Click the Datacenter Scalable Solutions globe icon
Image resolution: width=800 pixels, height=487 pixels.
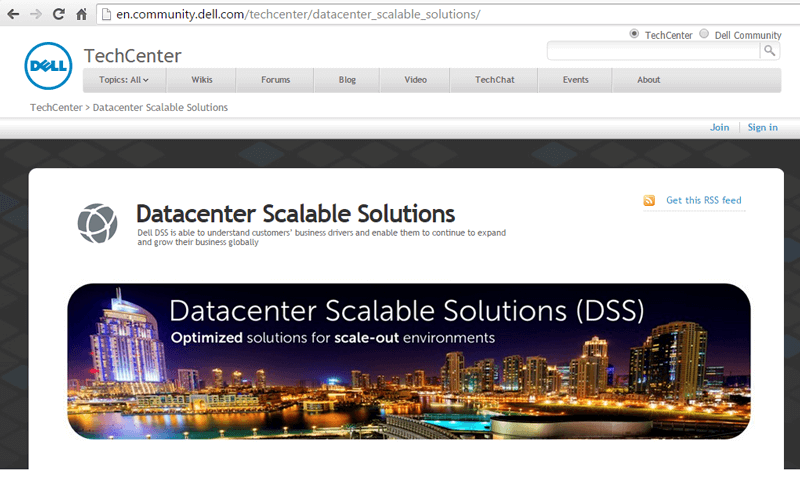coord(97,223)
